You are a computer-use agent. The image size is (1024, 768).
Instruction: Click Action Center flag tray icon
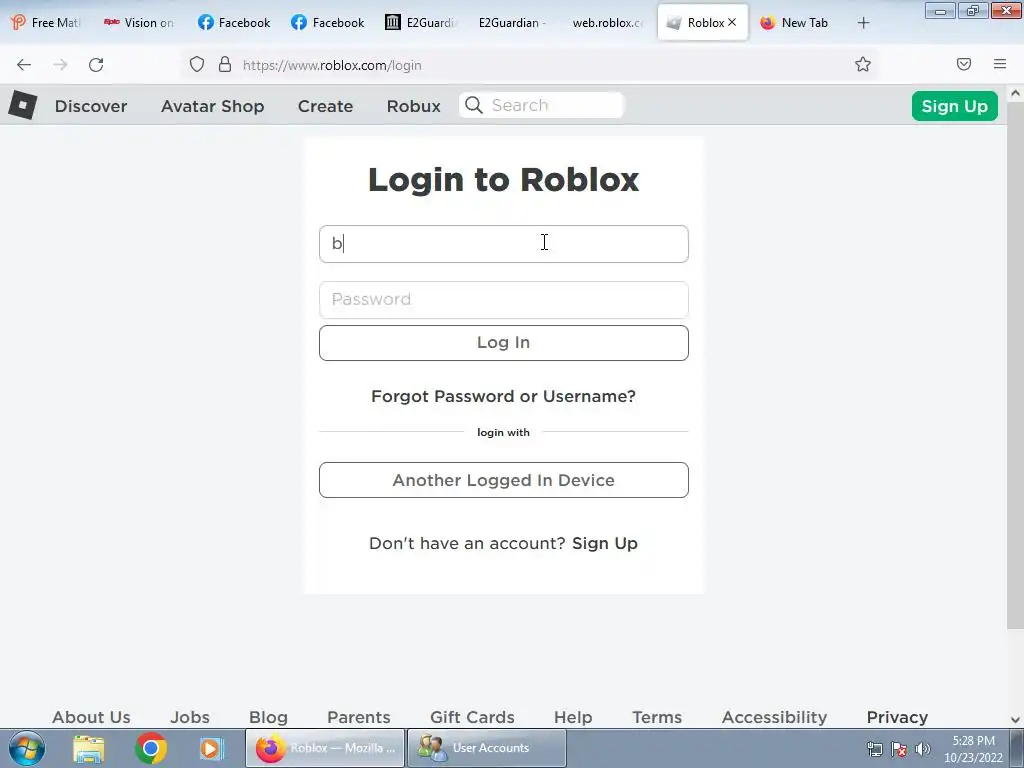(899, 749)
